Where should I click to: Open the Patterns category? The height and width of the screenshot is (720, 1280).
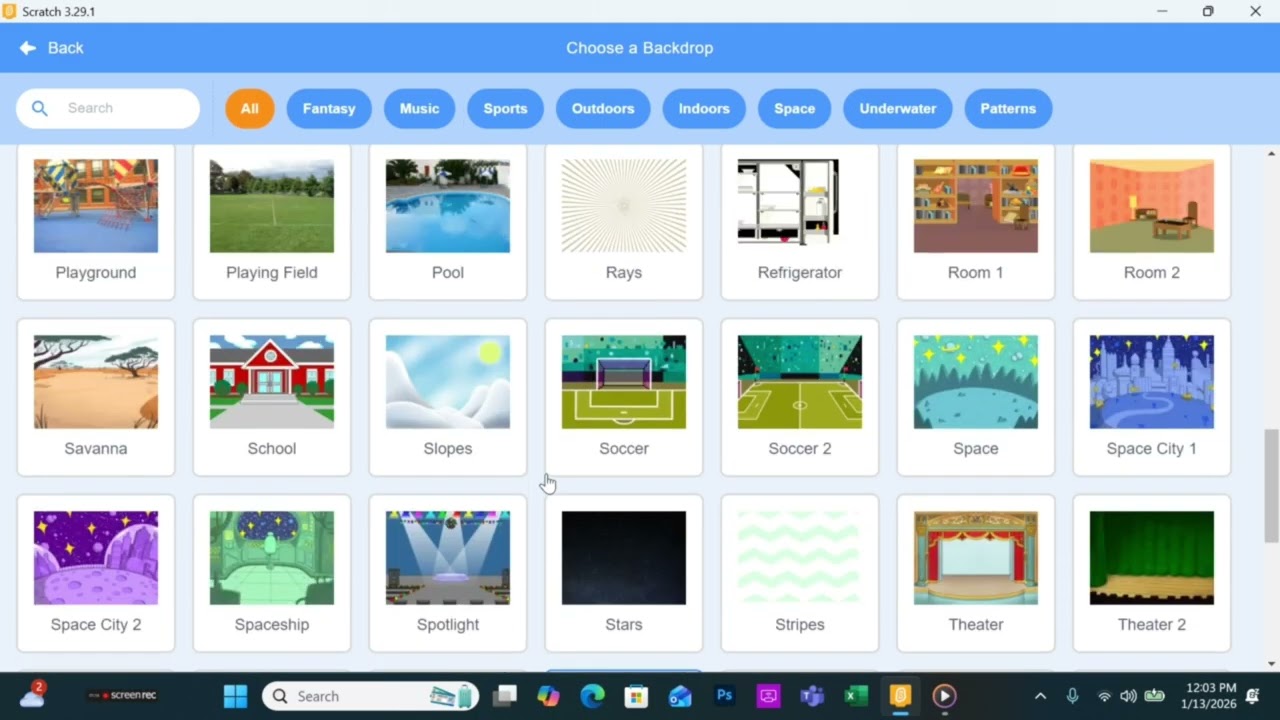tap(1008, 108)
